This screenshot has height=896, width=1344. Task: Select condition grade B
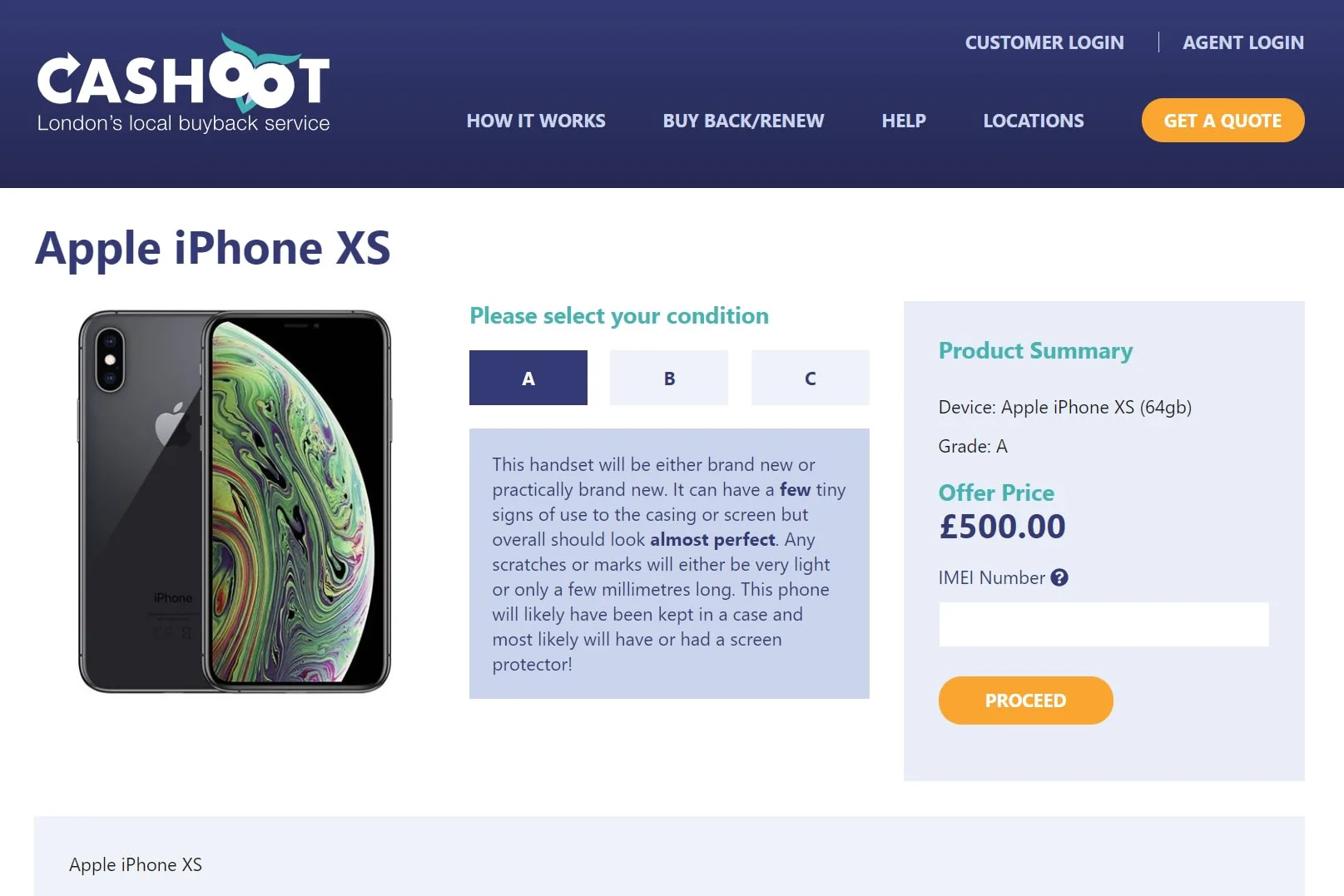[669, 378]
